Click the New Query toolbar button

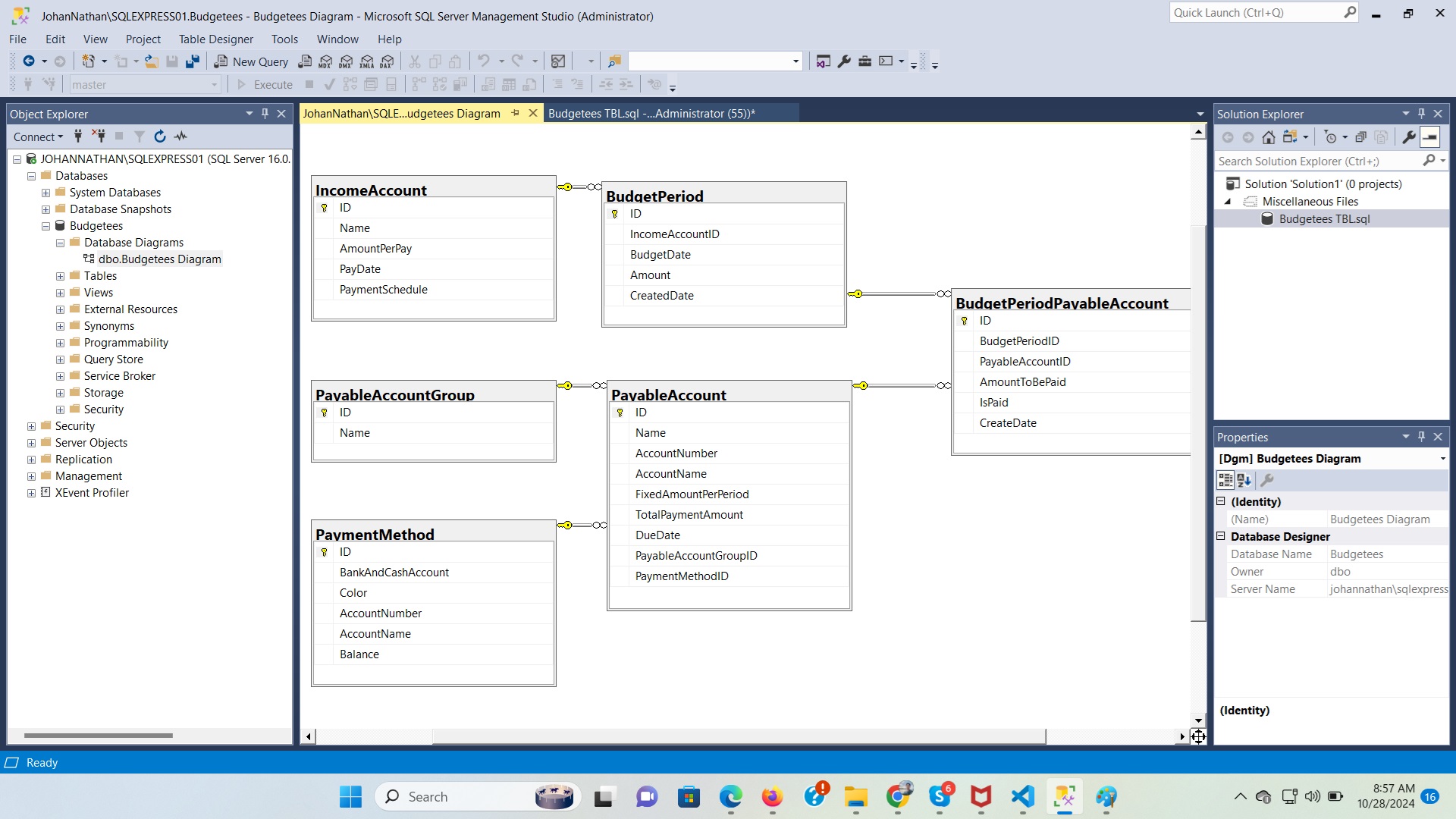pos(251,61)
